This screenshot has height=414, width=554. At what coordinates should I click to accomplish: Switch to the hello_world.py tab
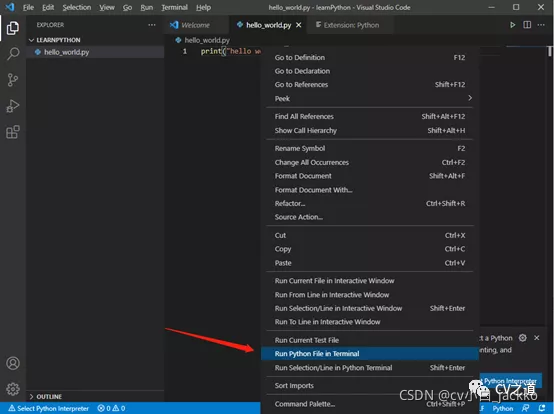coord(268,25)
